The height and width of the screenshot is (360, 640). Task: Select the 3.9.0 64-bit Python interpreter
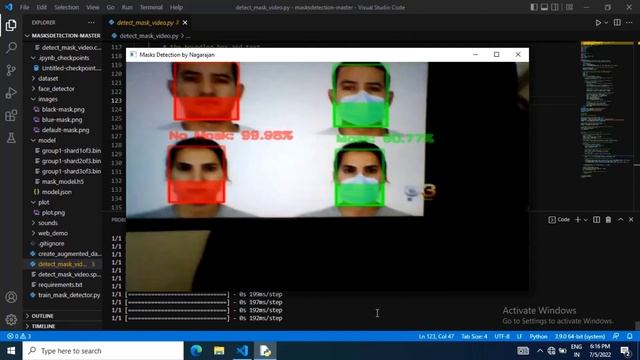(x=580, y=336)
